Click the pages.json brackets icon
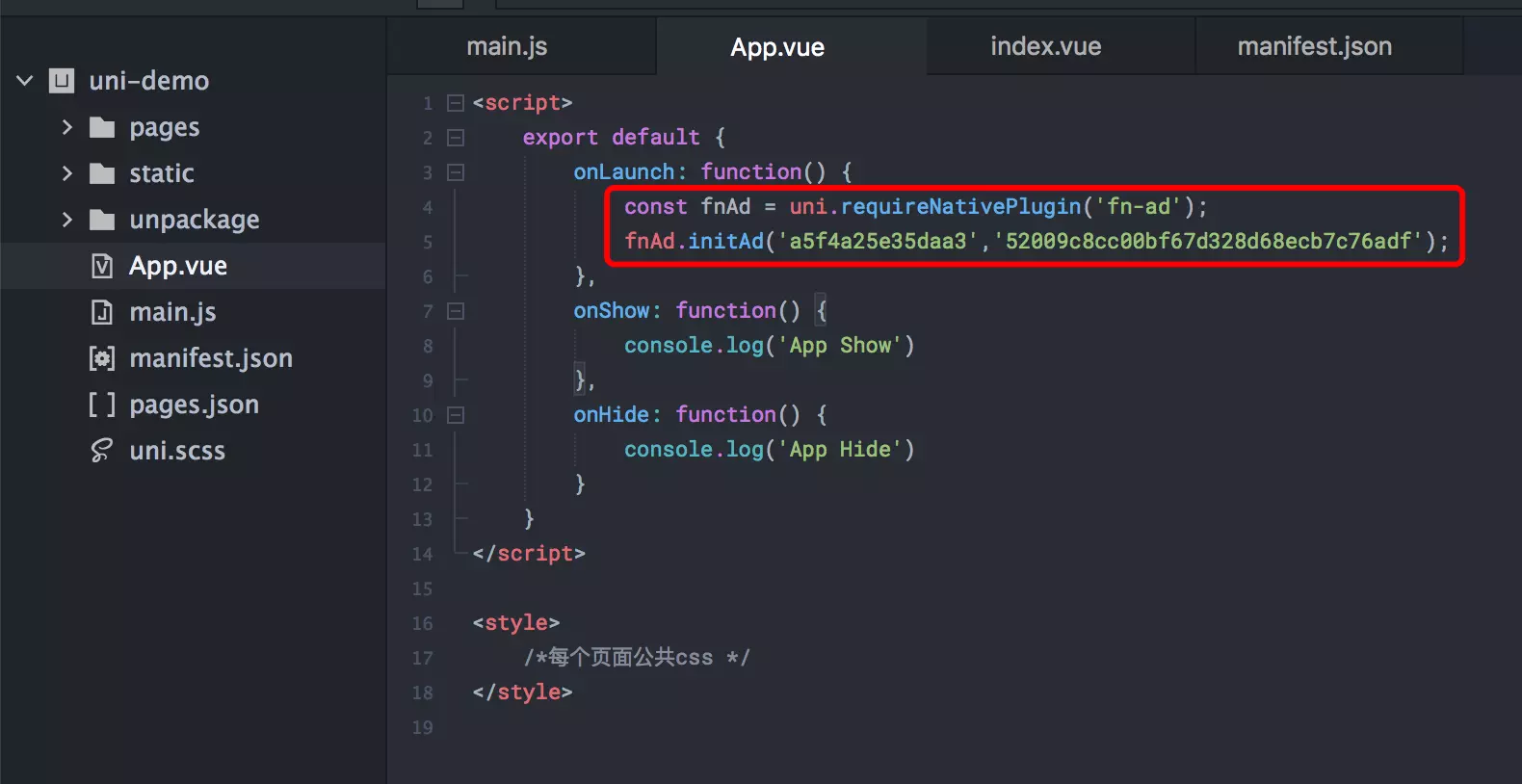 coord(102,405)
